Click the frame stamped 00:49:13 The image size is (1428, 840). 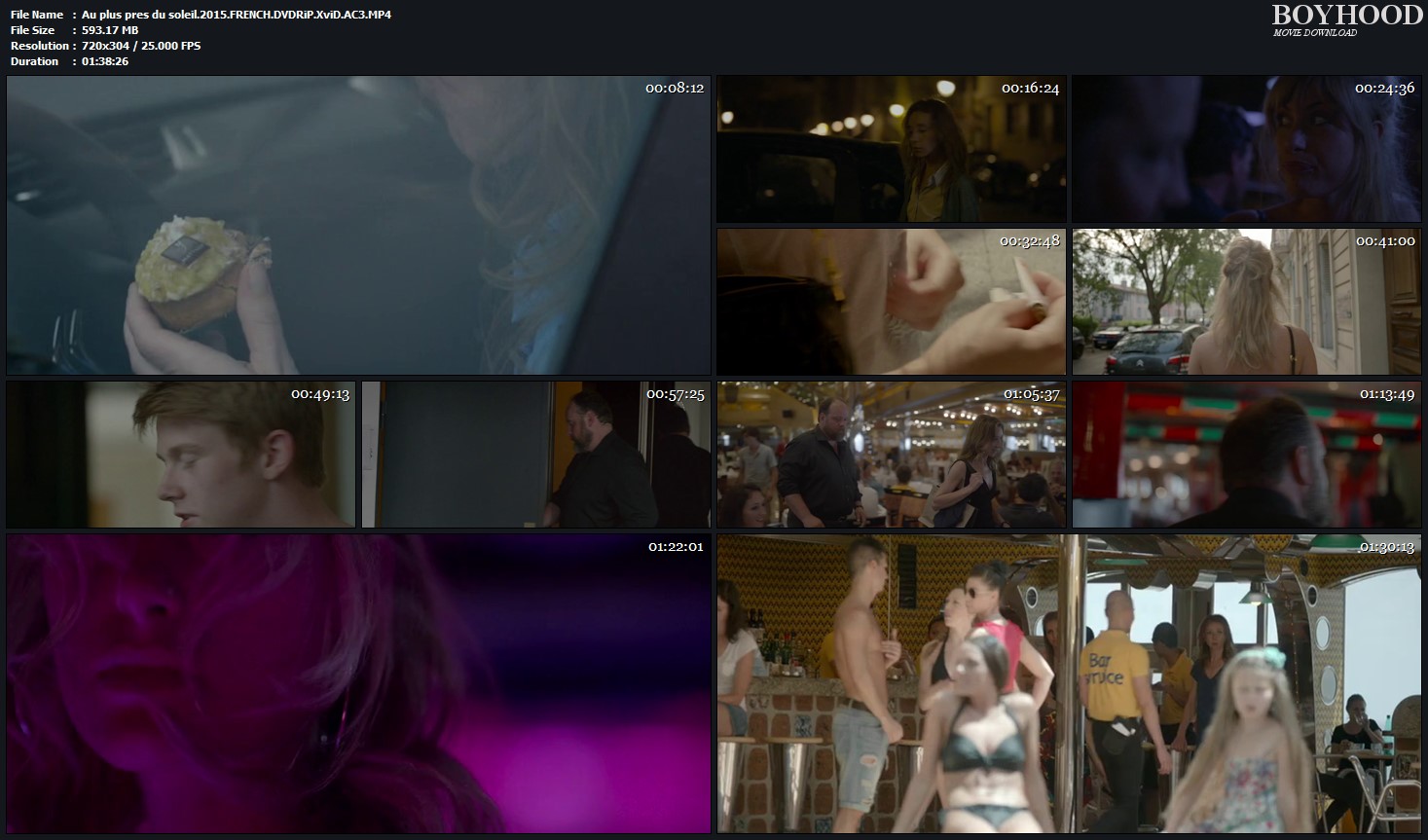(181, 455)
